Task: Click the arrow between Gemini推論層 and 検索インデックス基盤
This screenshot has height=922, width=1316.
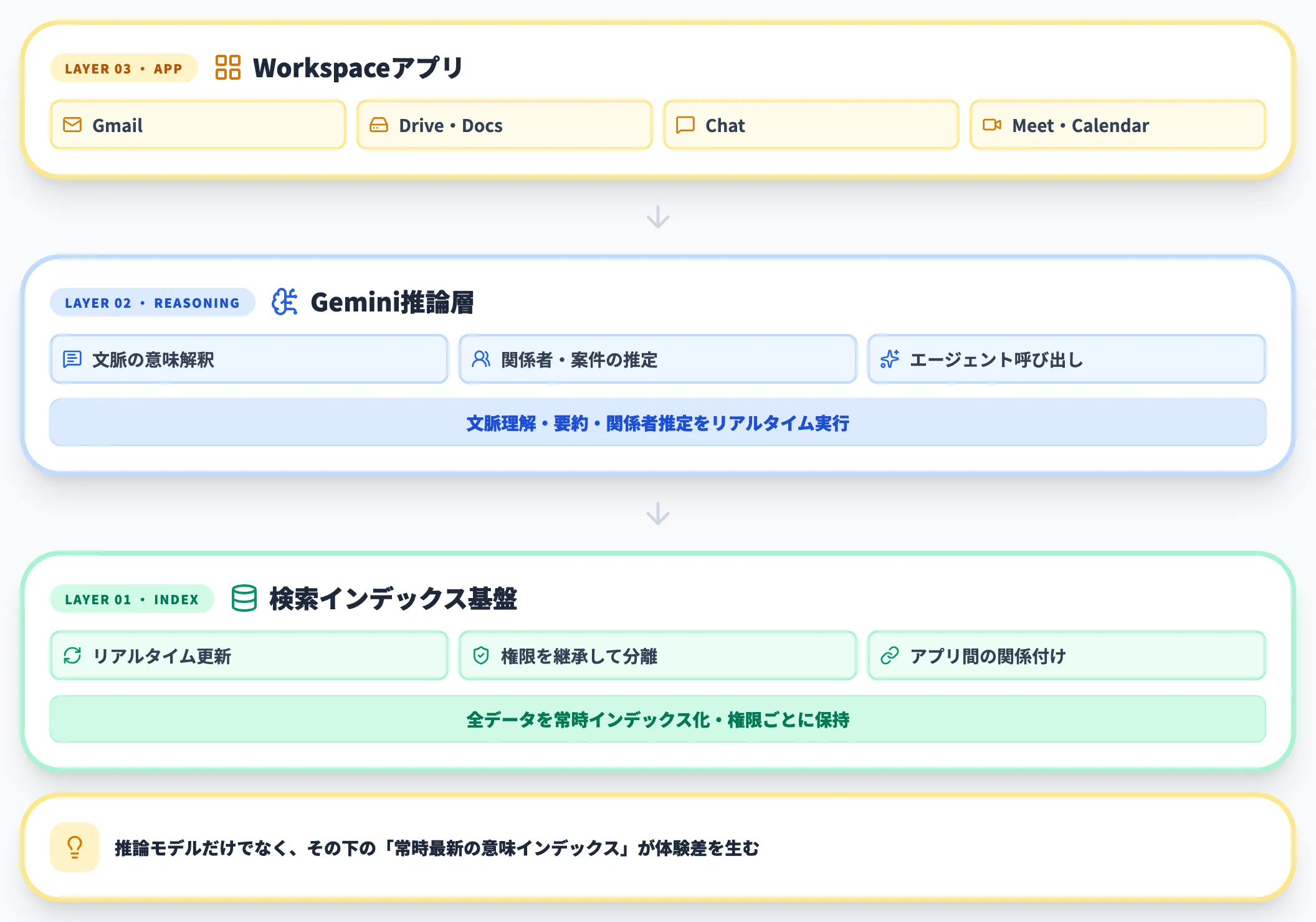Action: (658, 514)
